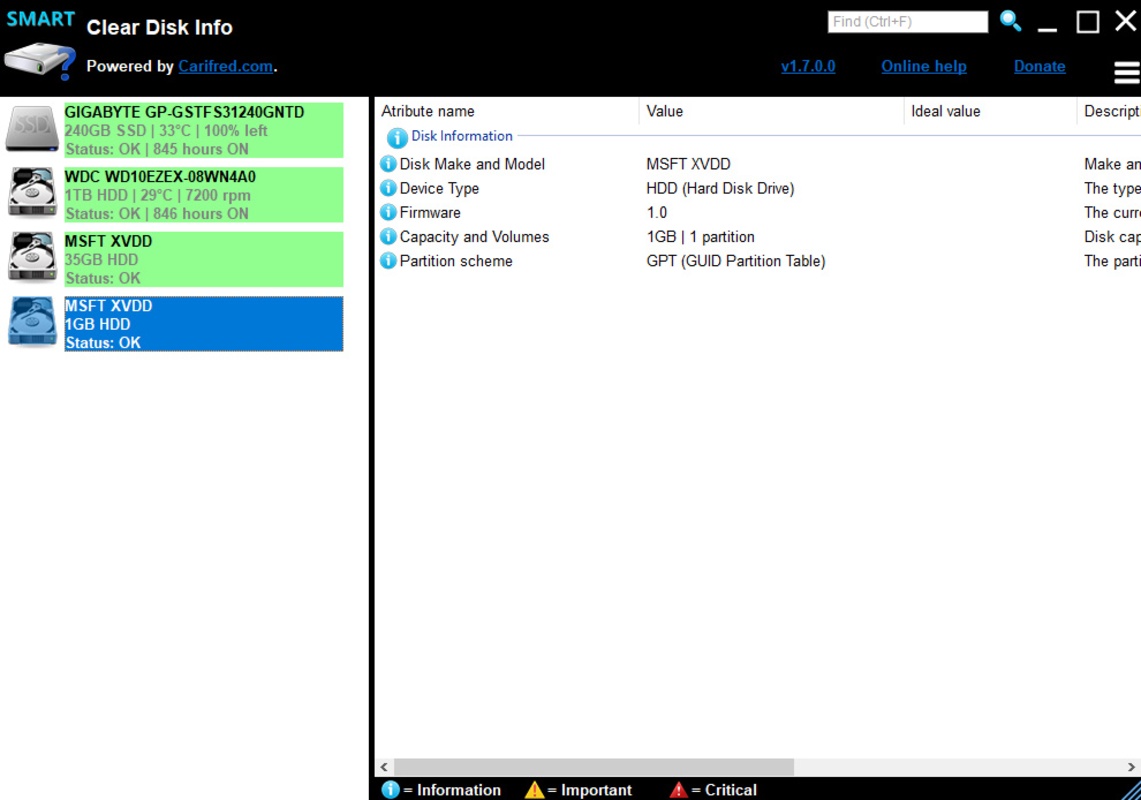This screenshot has height=800, width=1141.
Task: Click the Find search field
Action: pyautogui.click(x=907, y=22)
